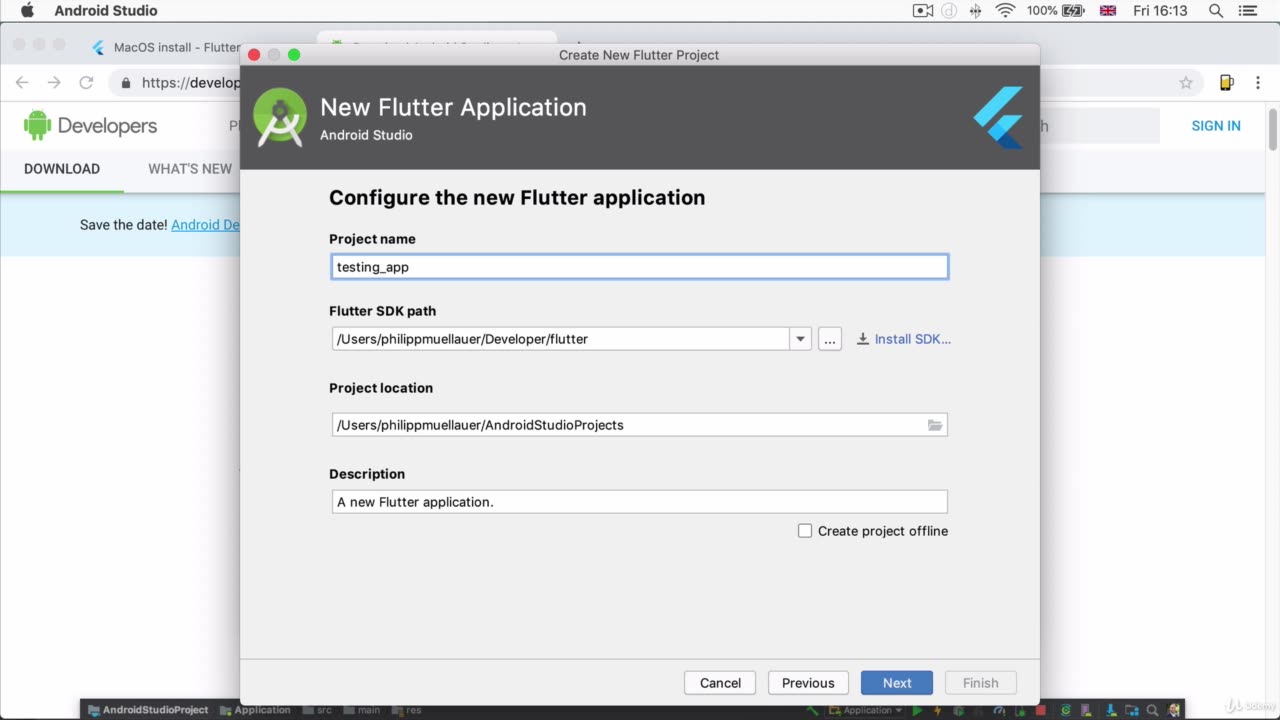The height and width of the screenshot is (720, 1280).
Task: Click the disabled Finish button
Action: (981, 683)
